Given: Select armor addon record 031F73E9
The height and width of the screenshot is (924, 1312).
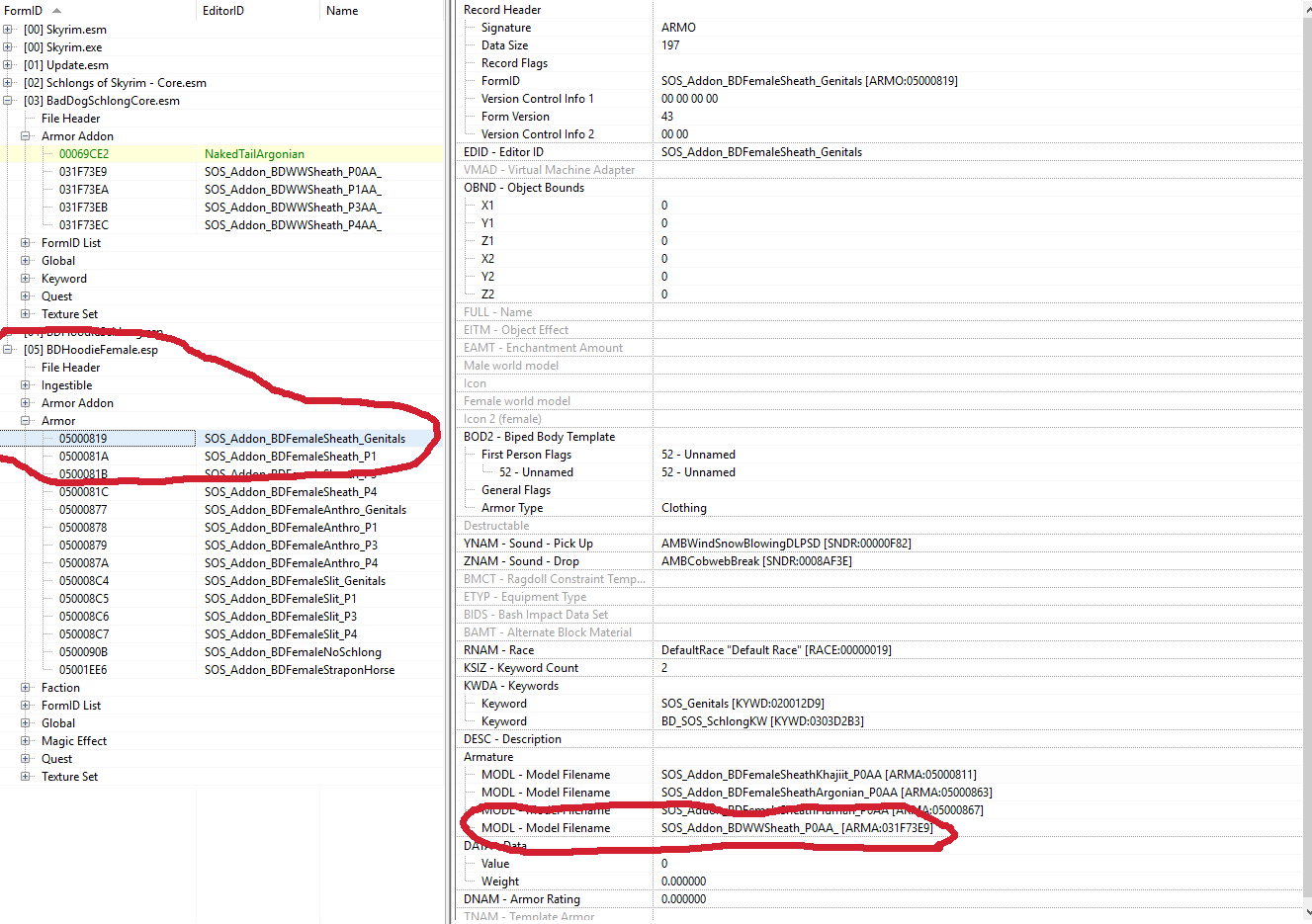Looking at the screenshot, I should [x=221, y=172].
